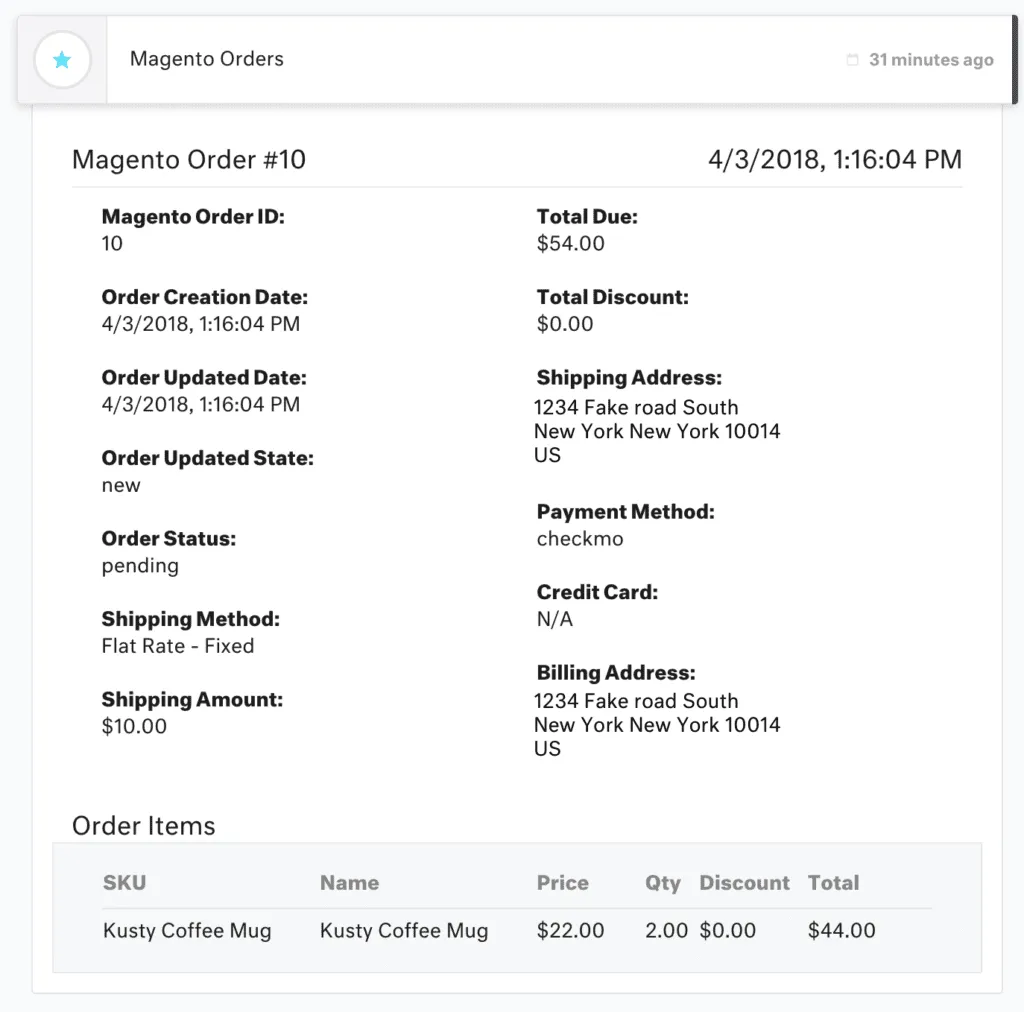Click the Discount column header
Screen dimensions: 1024x1012
744,883
